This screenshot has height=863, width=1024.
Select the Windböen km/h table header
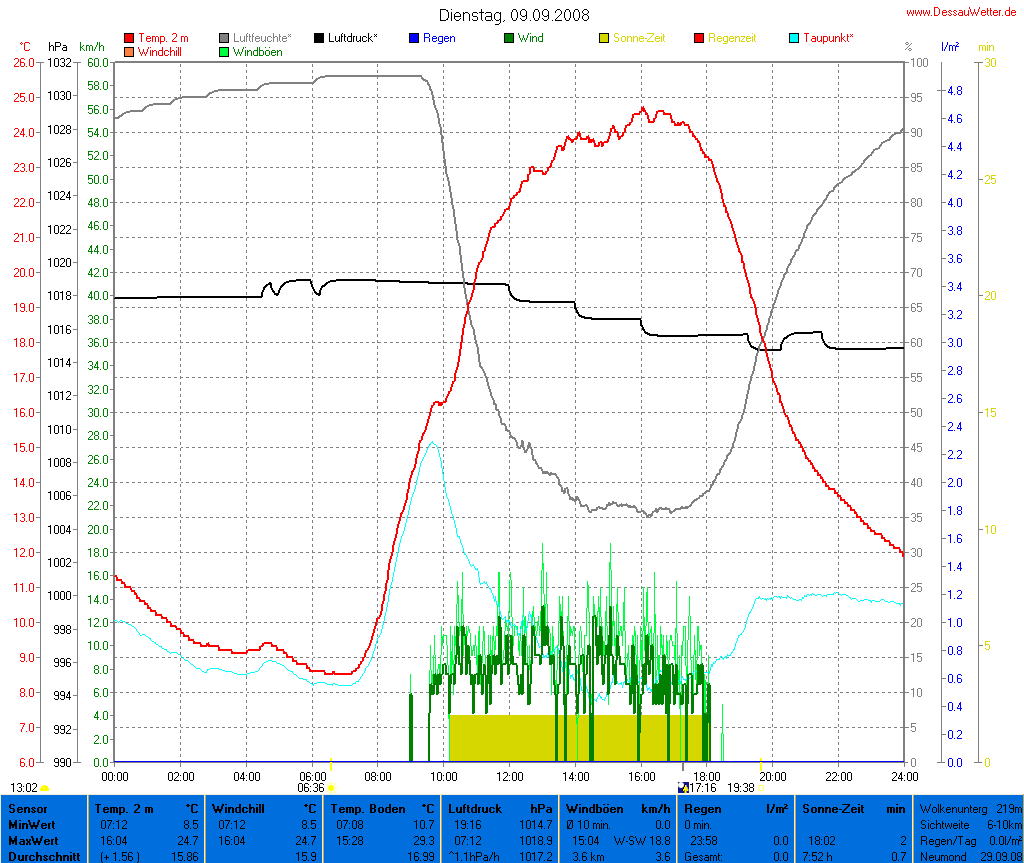(x=618, y=808)
